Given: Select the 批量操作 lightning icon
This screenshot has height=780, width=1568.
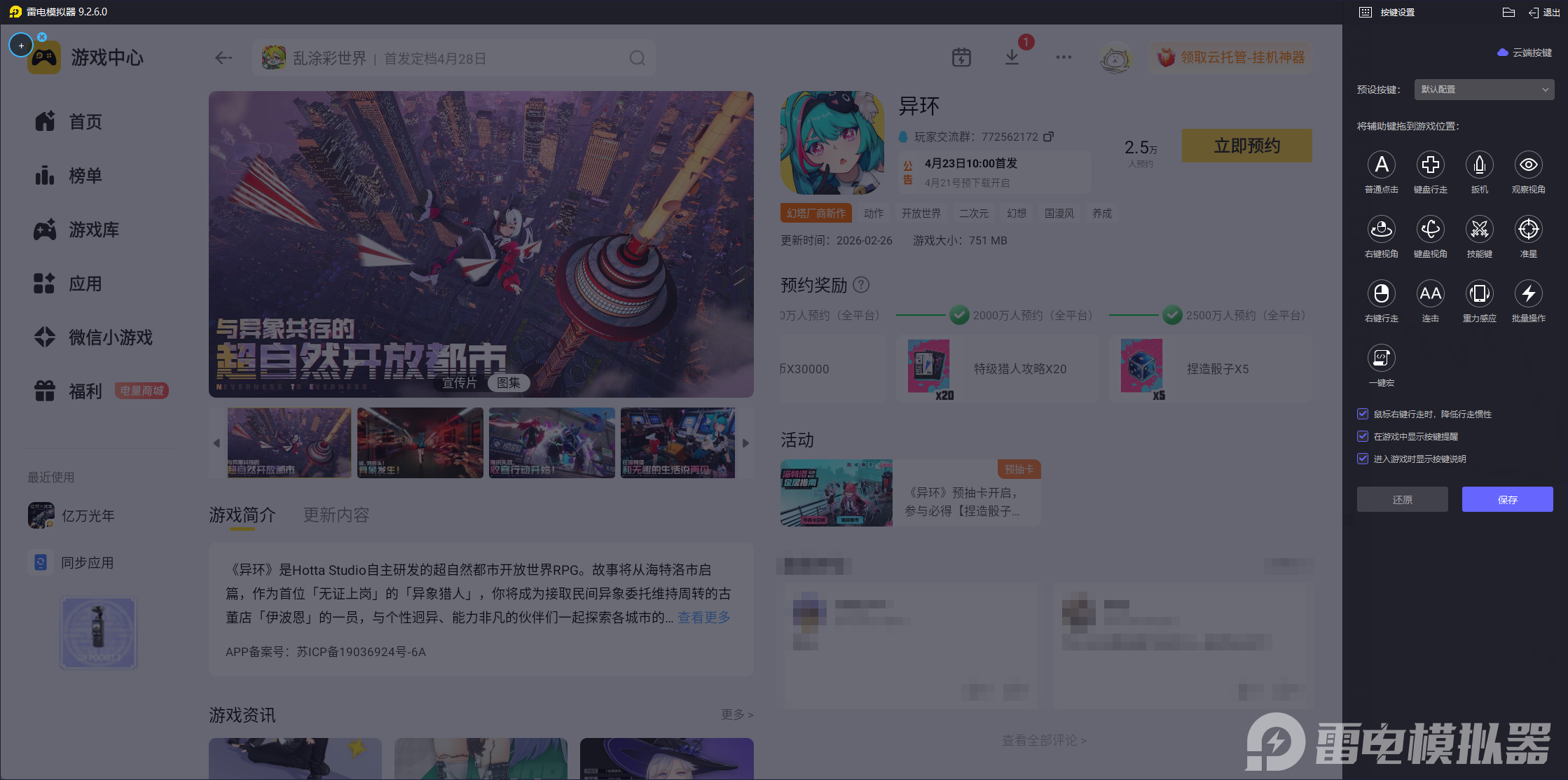Looking at the screenshot, I should click(1528, 294).
